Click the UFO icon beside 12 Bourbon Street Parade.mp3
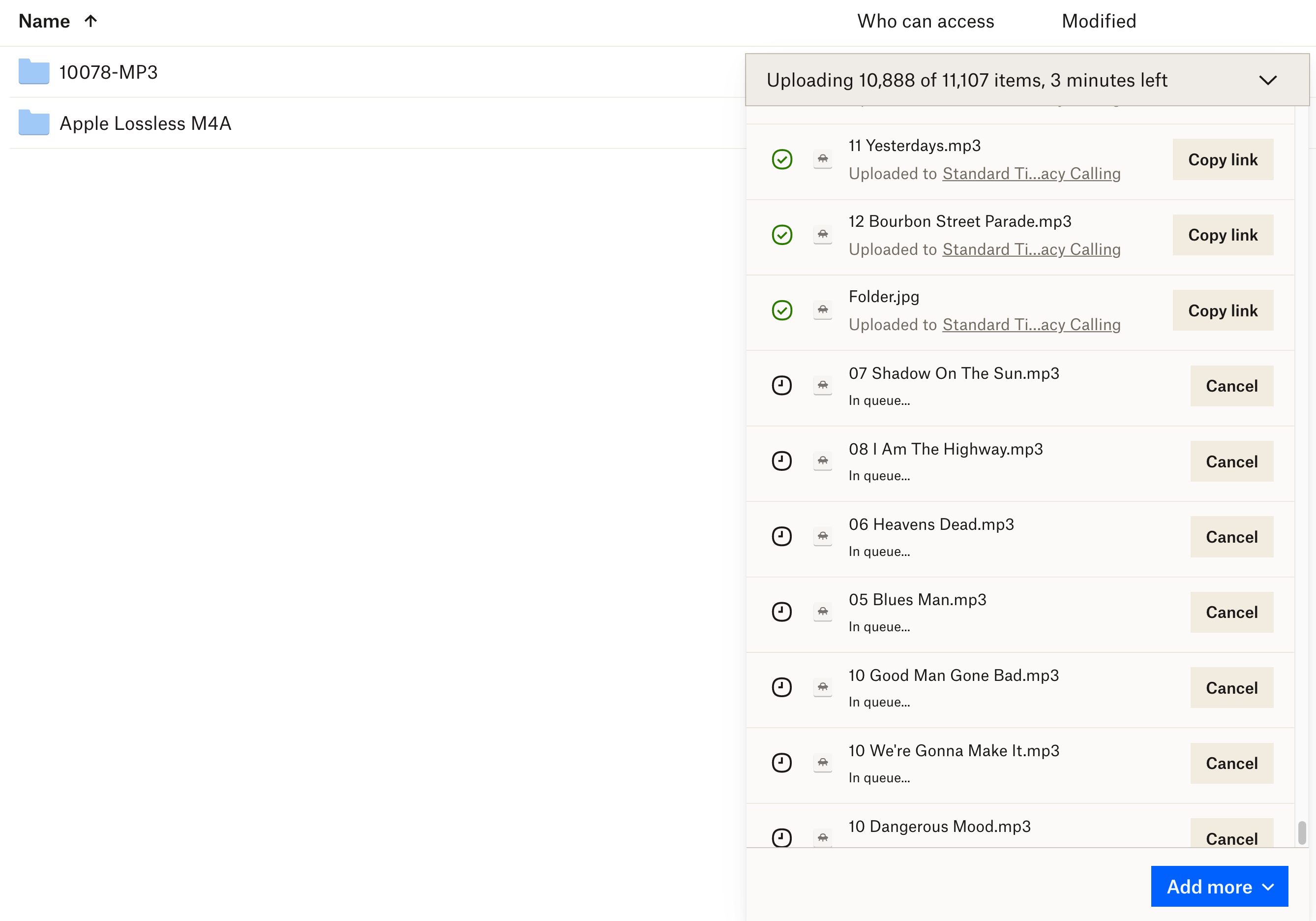Image resolution: width=1316 pixels, height=921 pixels. [823, 235]
